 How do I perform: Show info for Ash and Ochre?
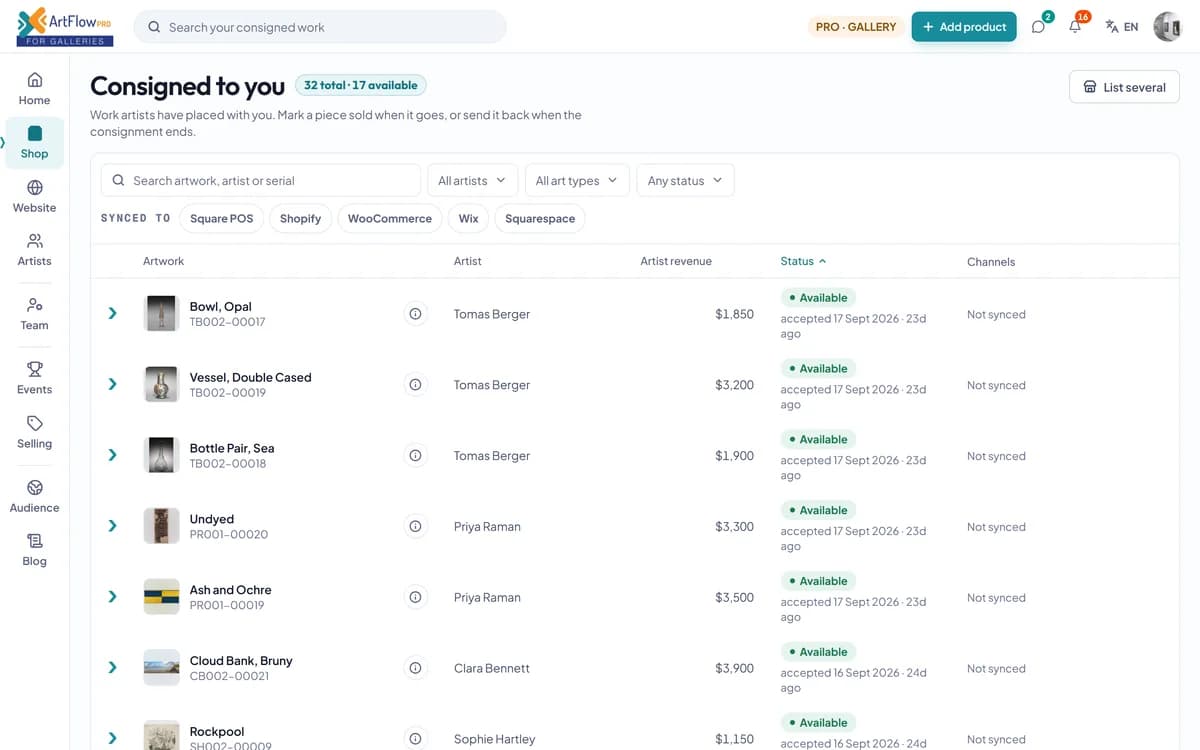[x=415, y=598]
